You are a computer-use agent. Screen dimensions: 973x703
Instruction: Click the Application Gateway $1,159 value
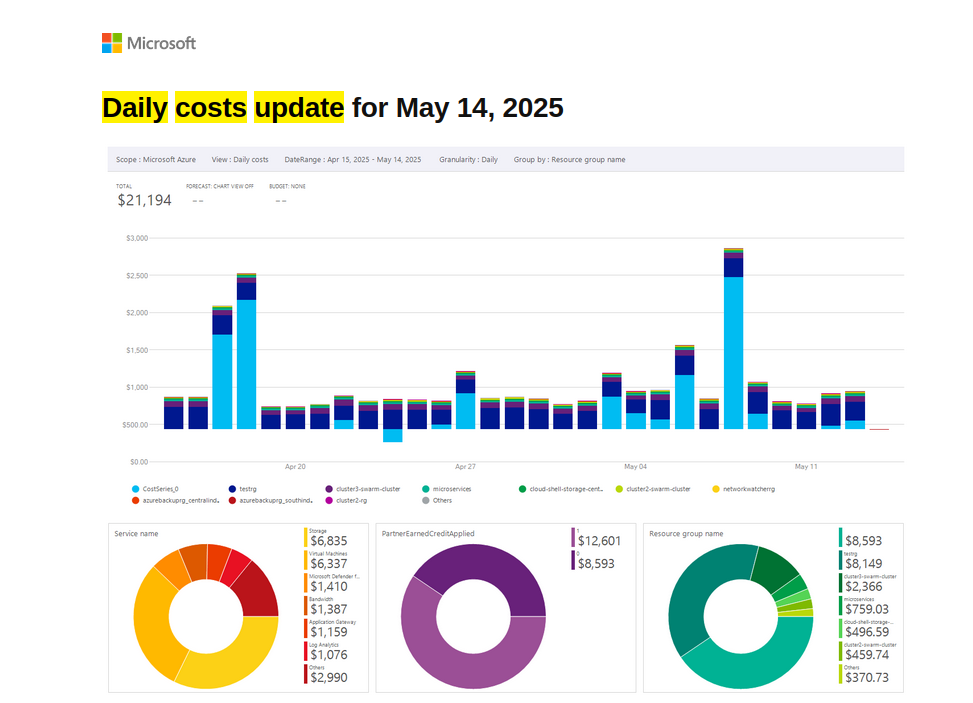(329, 632)
